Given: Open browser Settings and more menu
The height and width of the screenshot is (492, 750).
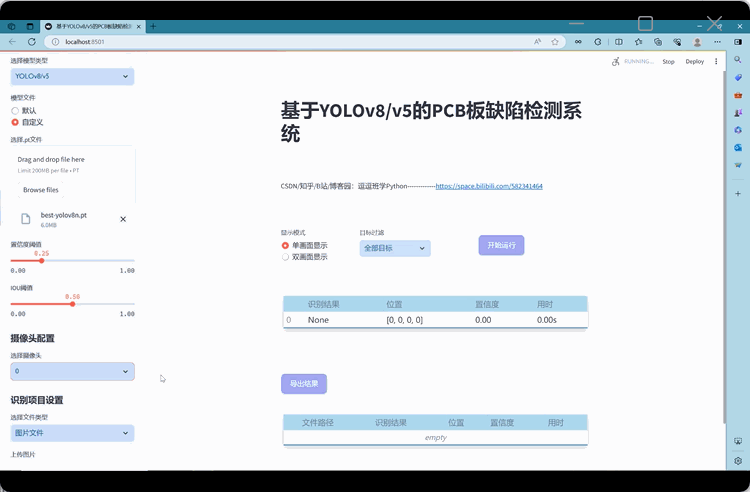Looking at the screenshot, I should pyautogui.click(x=717, y=42).
